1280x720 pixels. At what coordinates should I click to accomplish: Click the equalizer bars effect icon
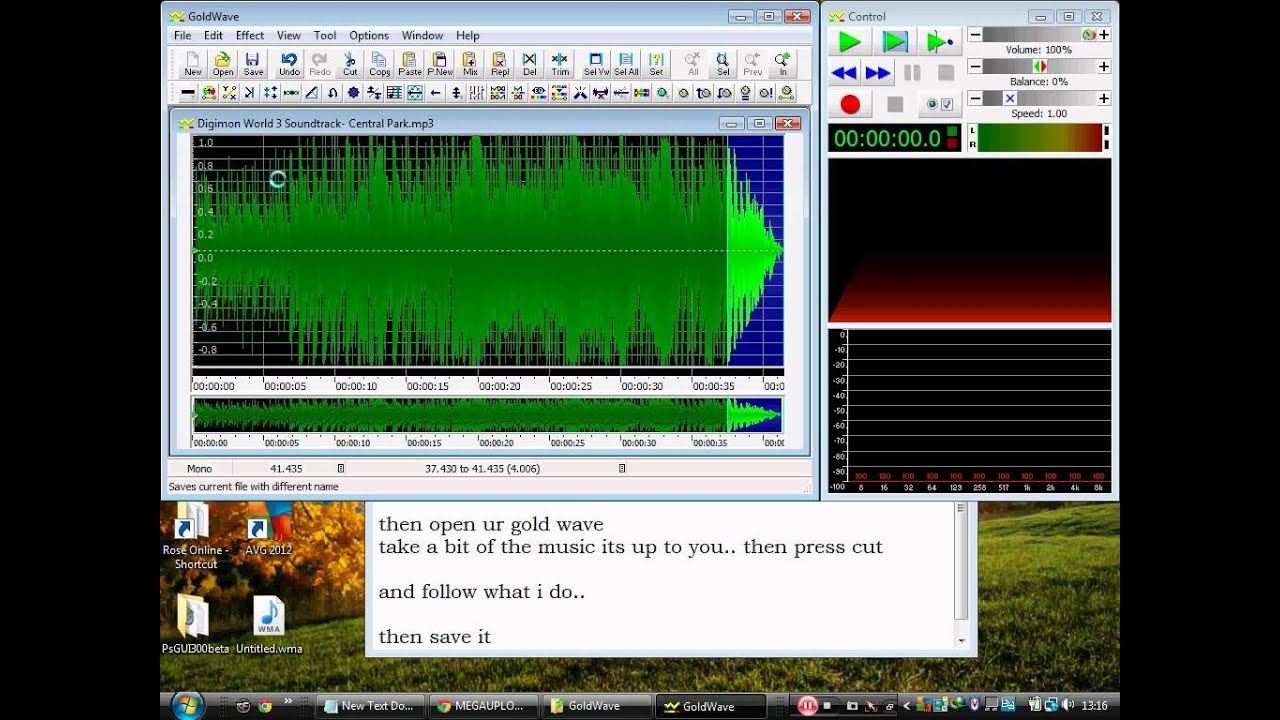coord(476,93)
